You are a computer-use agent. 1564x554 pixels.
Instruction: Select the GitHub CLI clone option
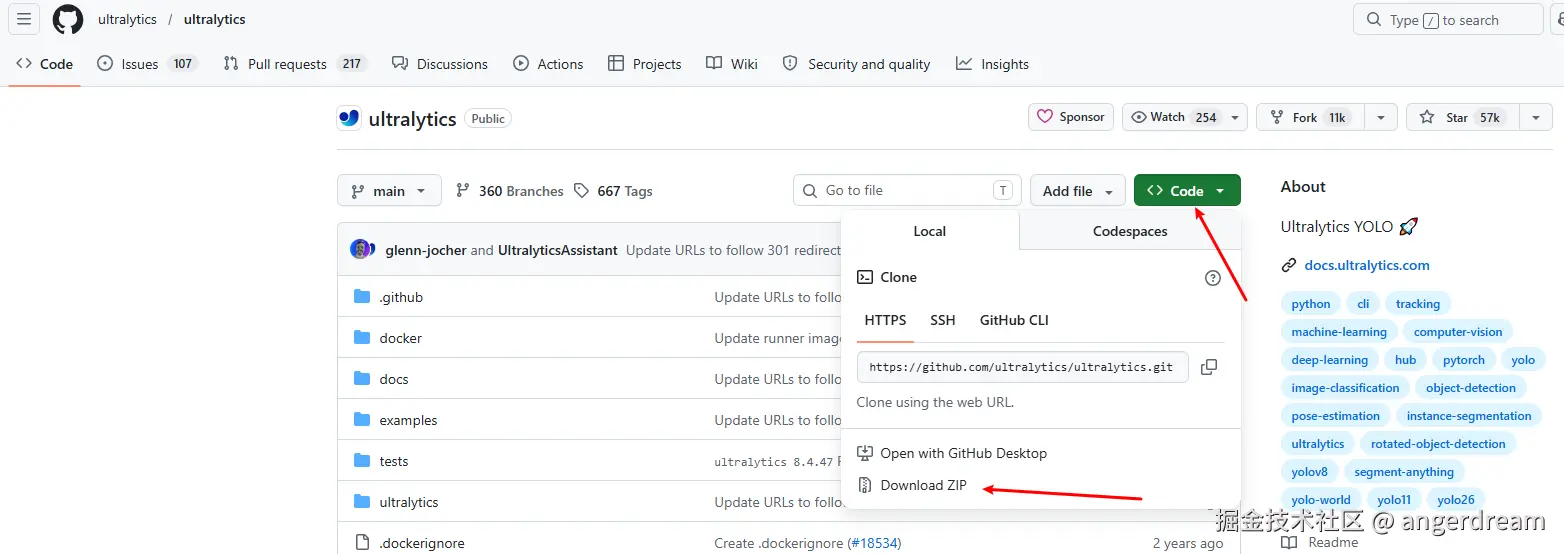tap(1014, 321)
